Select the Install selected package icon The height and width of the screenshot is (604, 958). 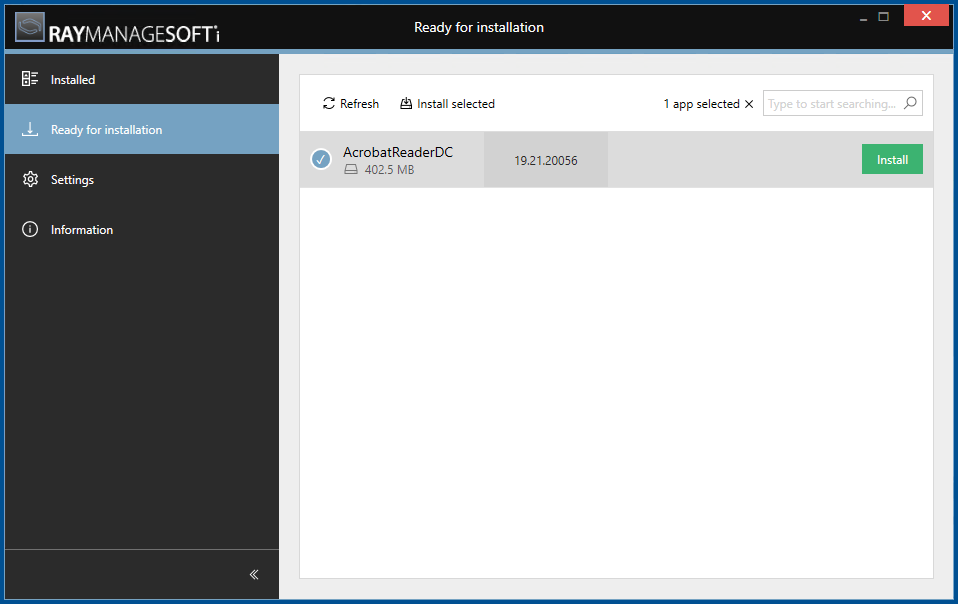tap(406, 103)
